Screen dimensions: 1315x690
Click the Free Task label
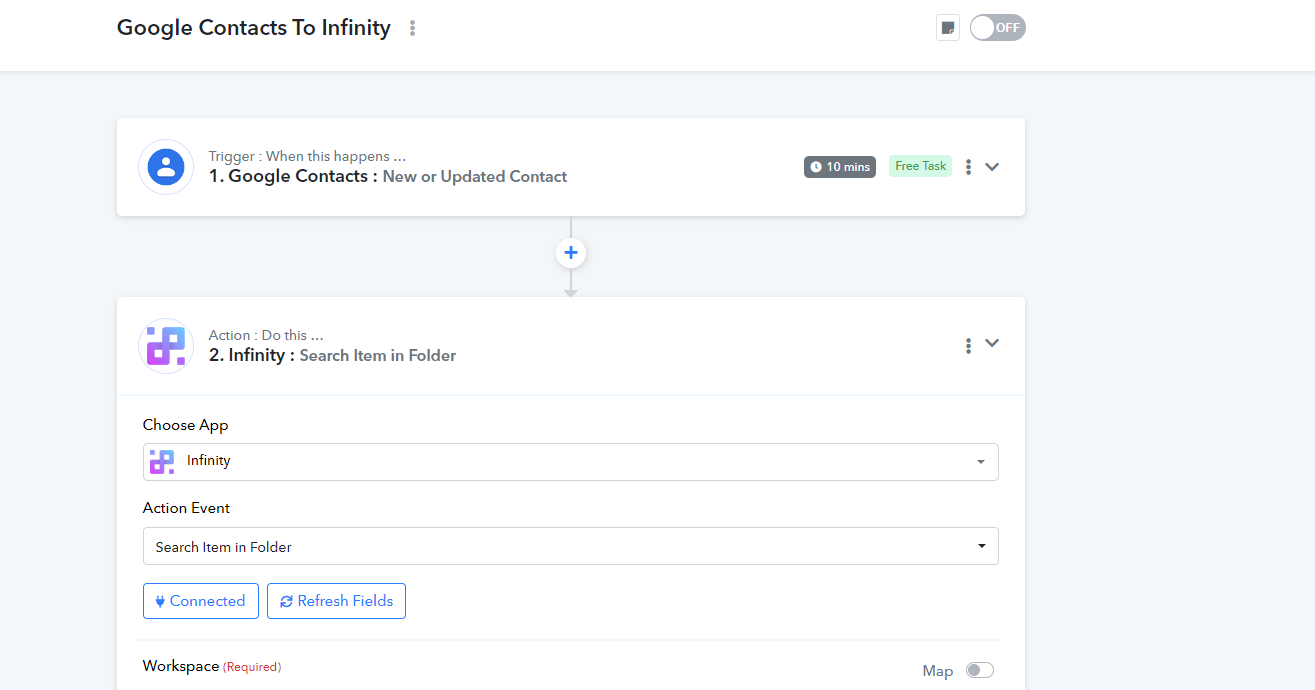tap(920, 166)
